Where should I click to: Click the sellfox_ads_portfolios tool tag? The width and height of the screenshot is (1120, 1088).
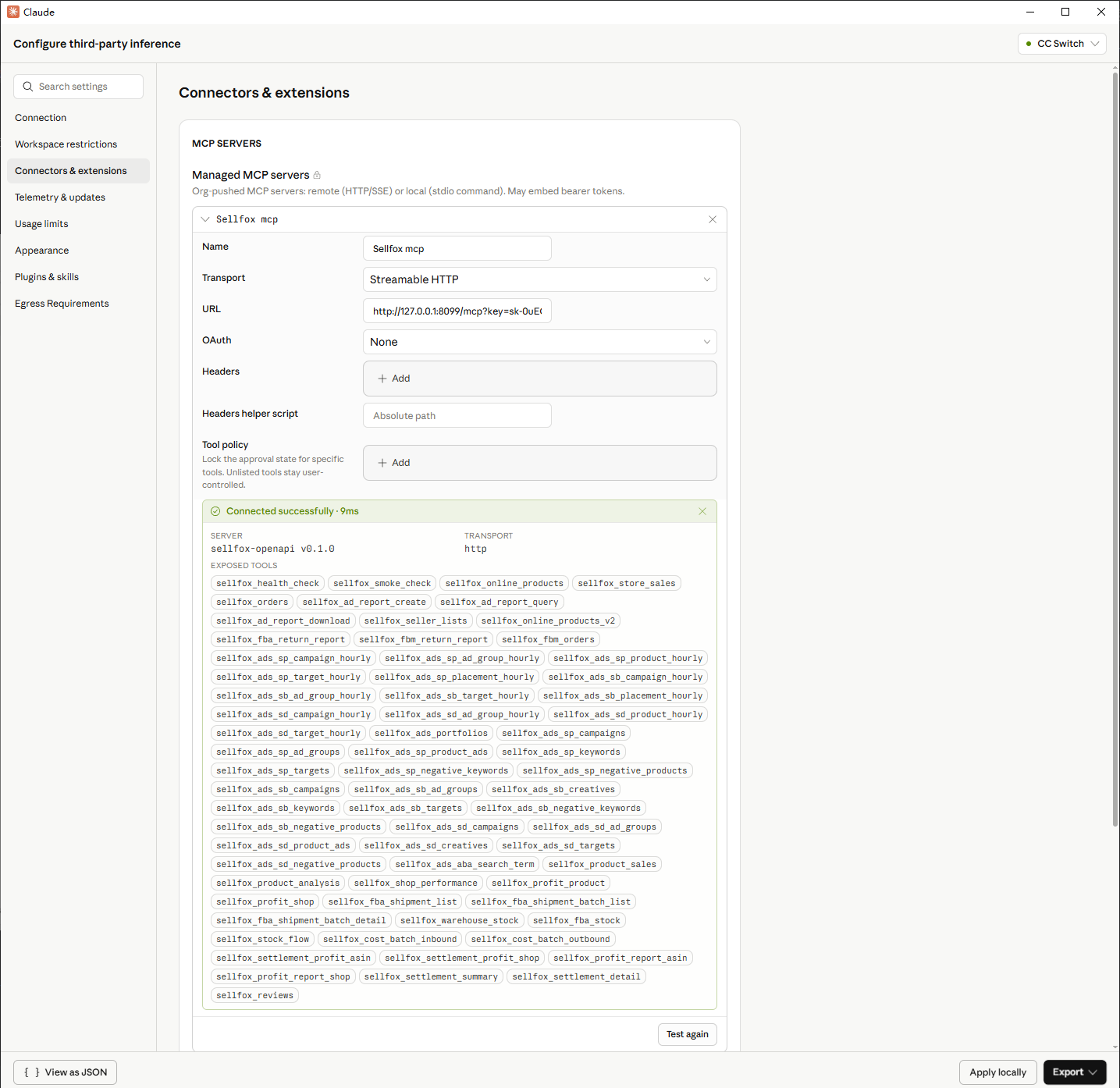pos(432,733)
